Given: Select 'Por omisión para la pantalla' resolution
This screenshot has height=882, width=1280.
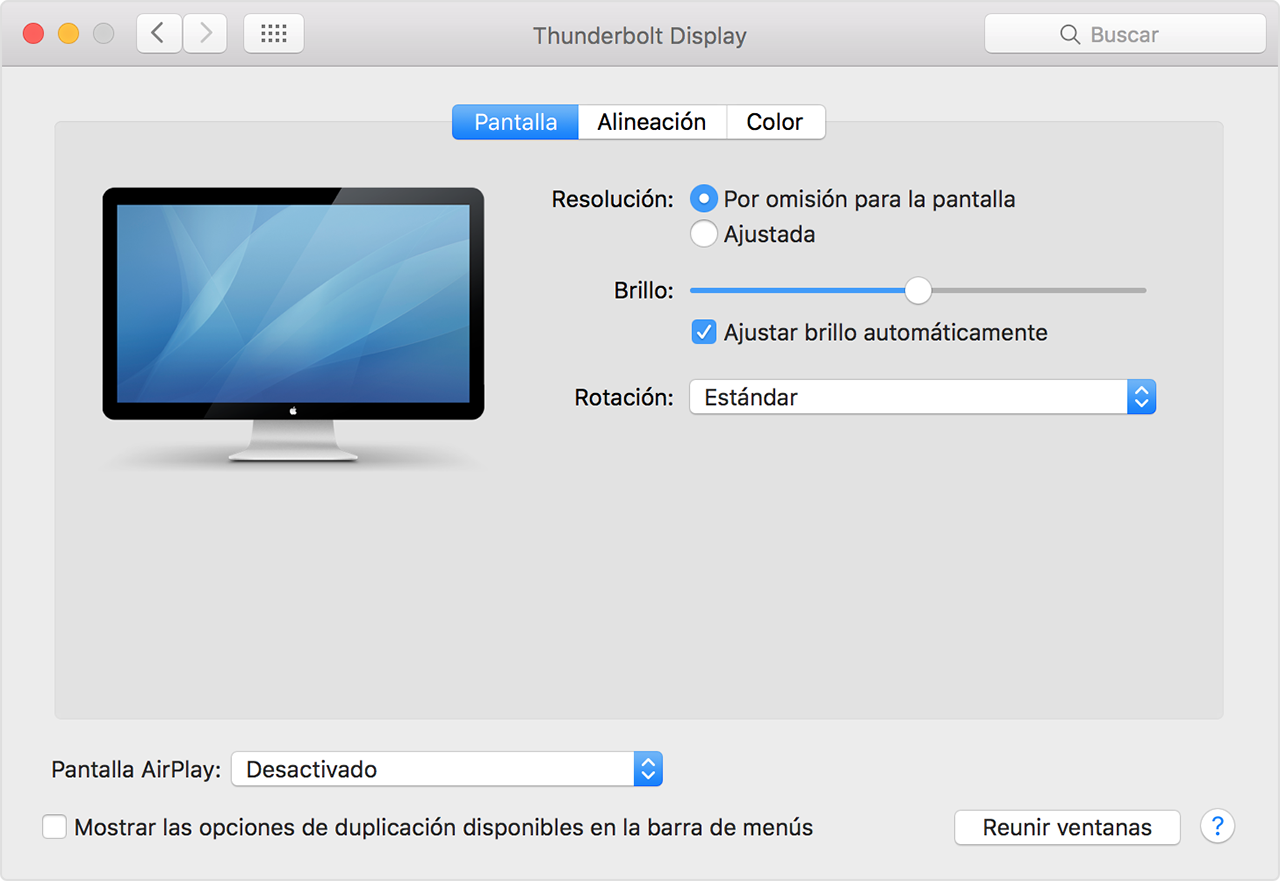Looking at the screenshot, I should click(704, 199).
